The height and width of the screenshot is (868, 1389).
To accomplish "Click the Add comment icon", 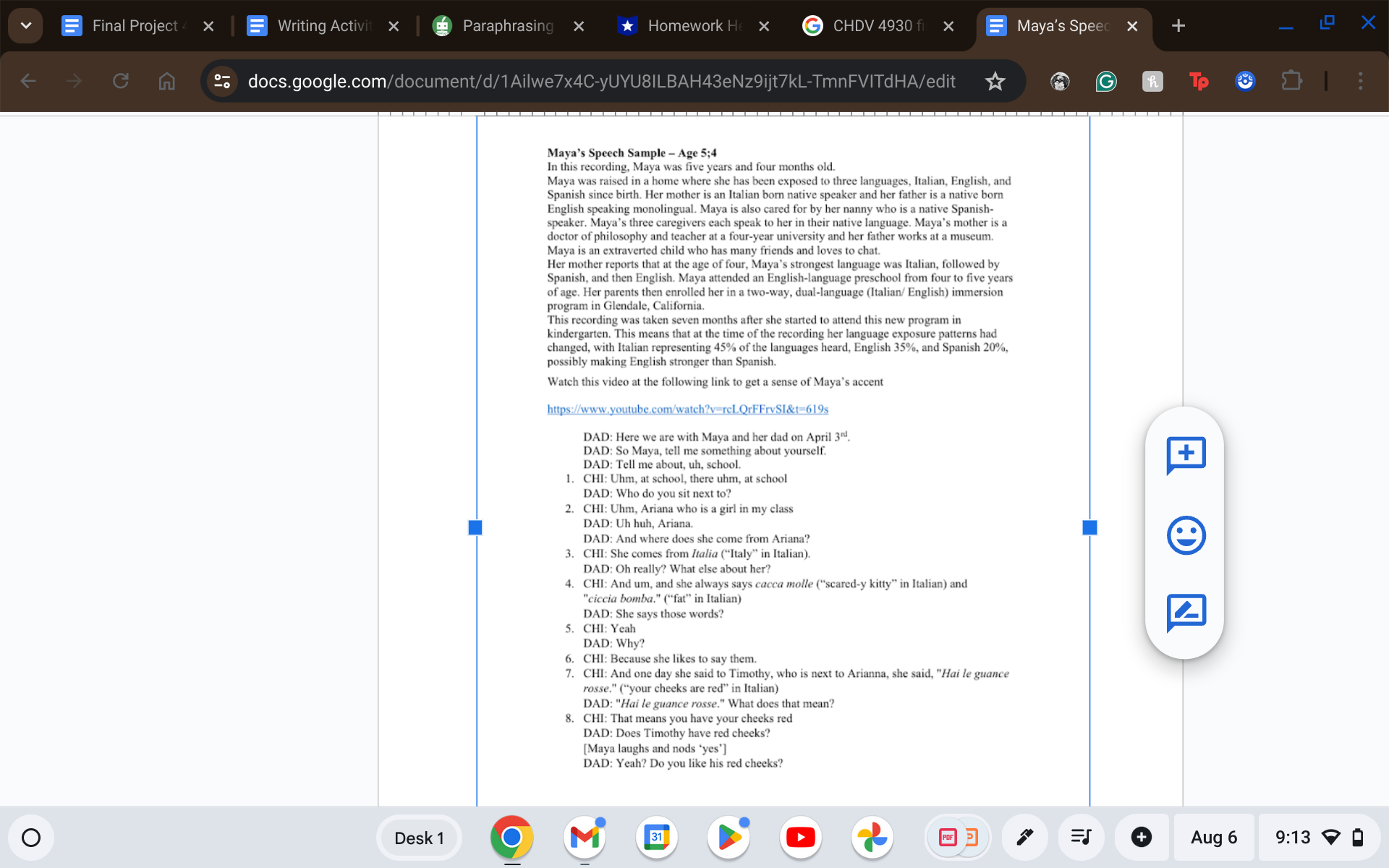I will pyautogui.click(x=1186, y=455).
